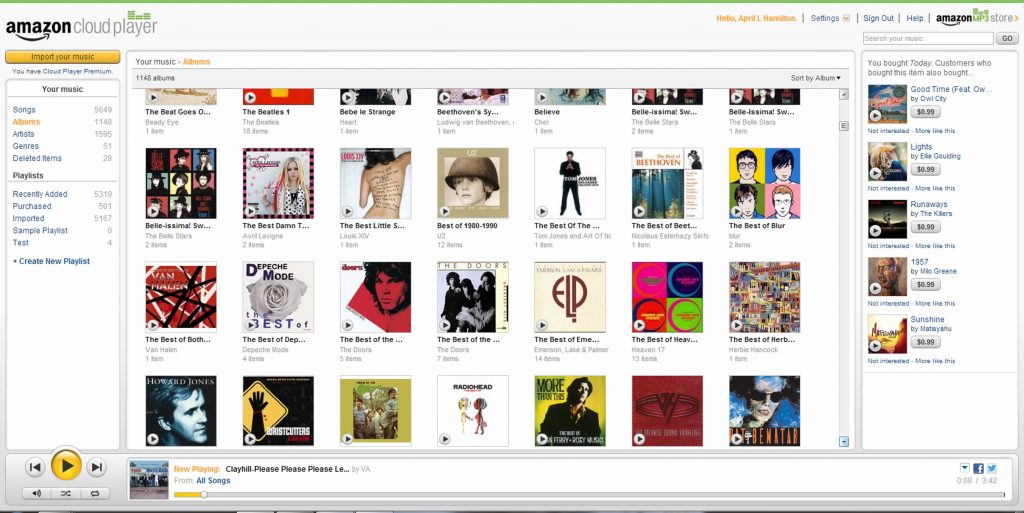
Task: Skip to the next track
Action: pyautogui.click(x=97, y=467)
